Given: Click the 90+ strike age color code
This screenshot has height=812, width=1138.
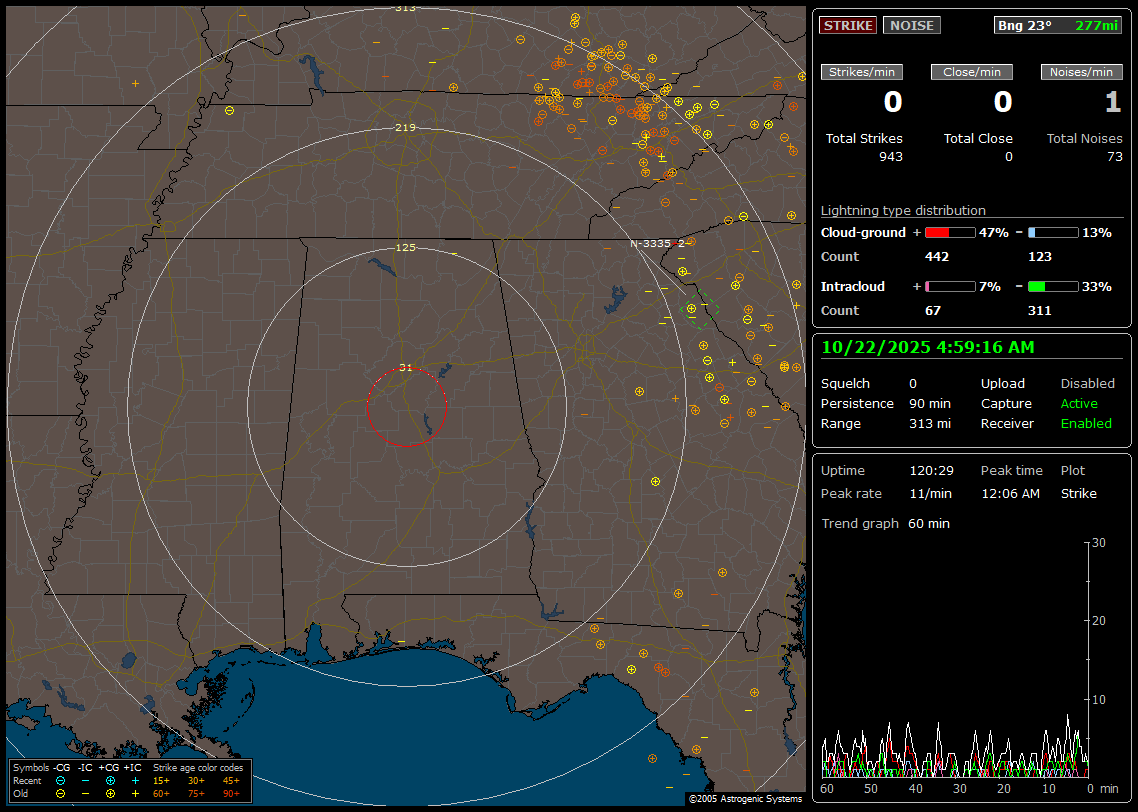Looking at the screenshot, I should [x=231, y=793].
